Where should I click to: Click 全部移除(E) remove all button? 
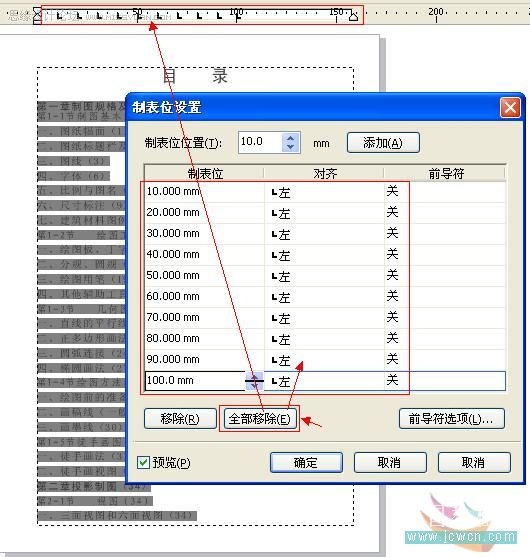pyautogui.click(x=260, y=419)
